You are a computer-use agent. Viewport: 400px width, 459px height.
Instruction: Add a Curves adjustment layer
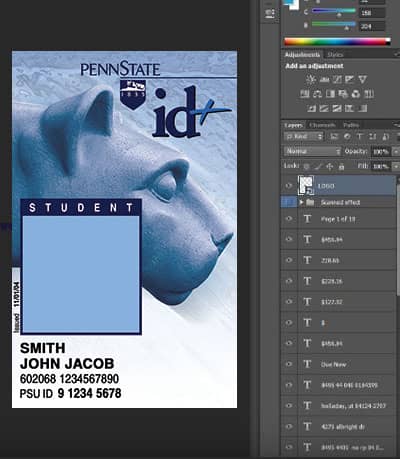coord(337,79)
